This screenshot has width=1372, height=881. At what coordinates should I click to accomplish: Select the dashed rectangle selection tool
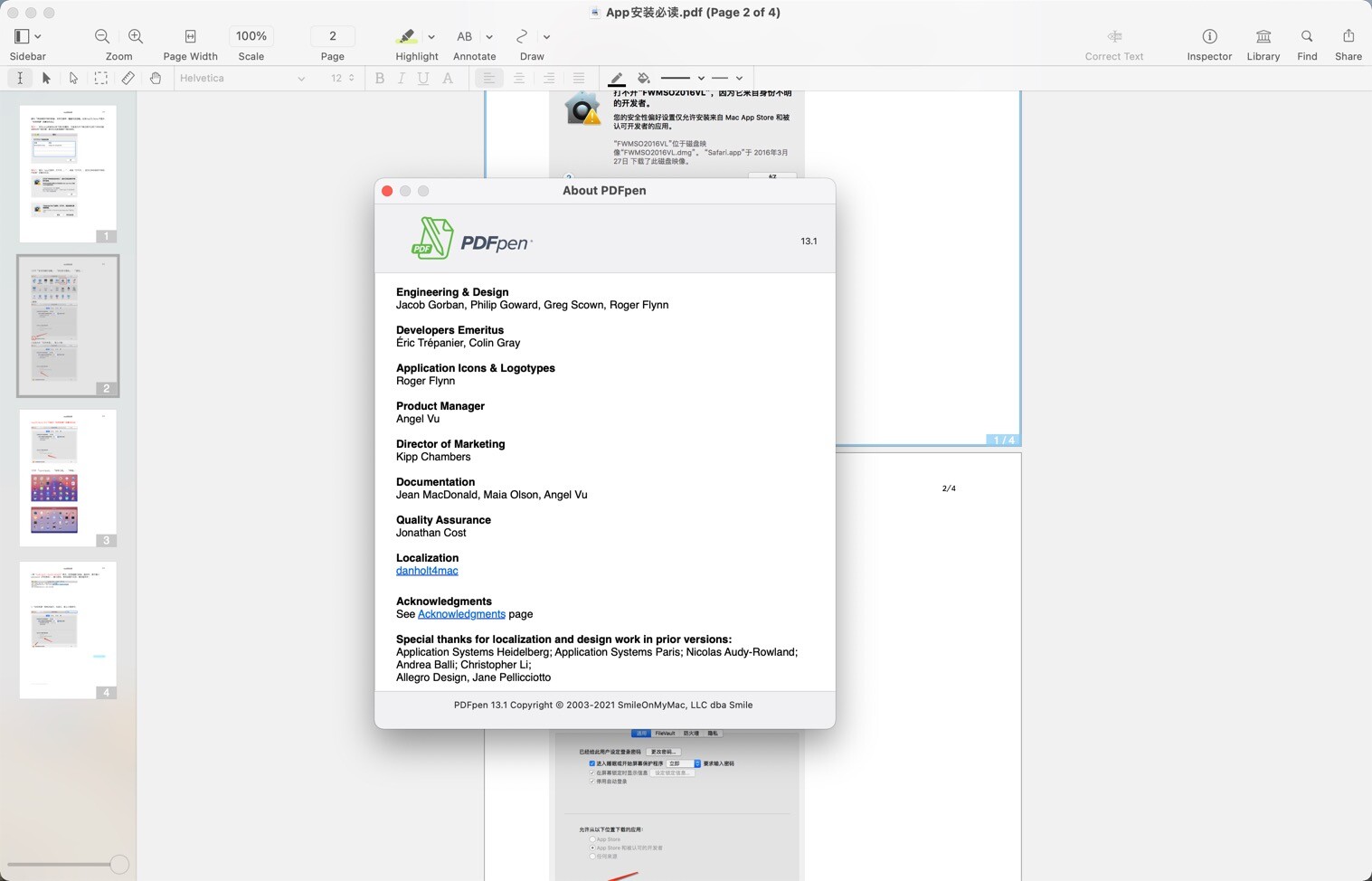point(100,78)
